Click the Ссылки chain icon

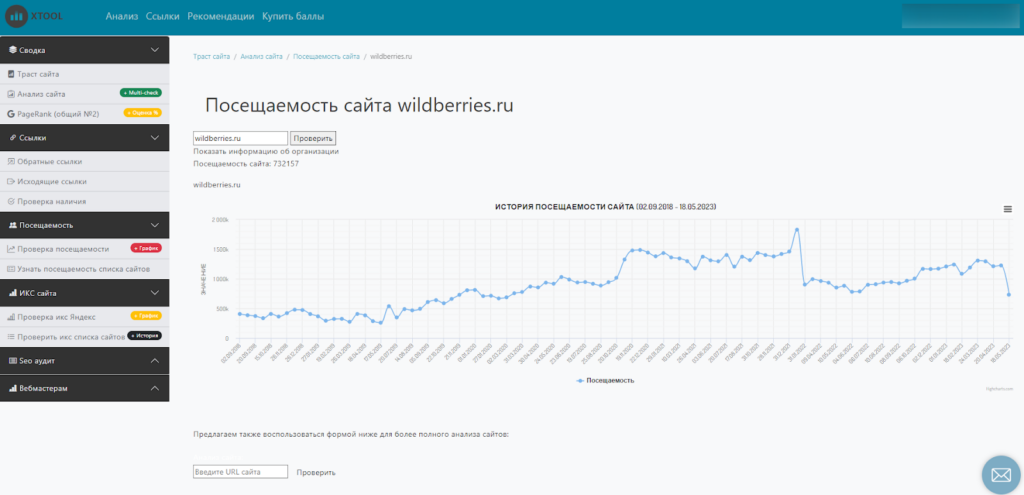click(12, 138)
